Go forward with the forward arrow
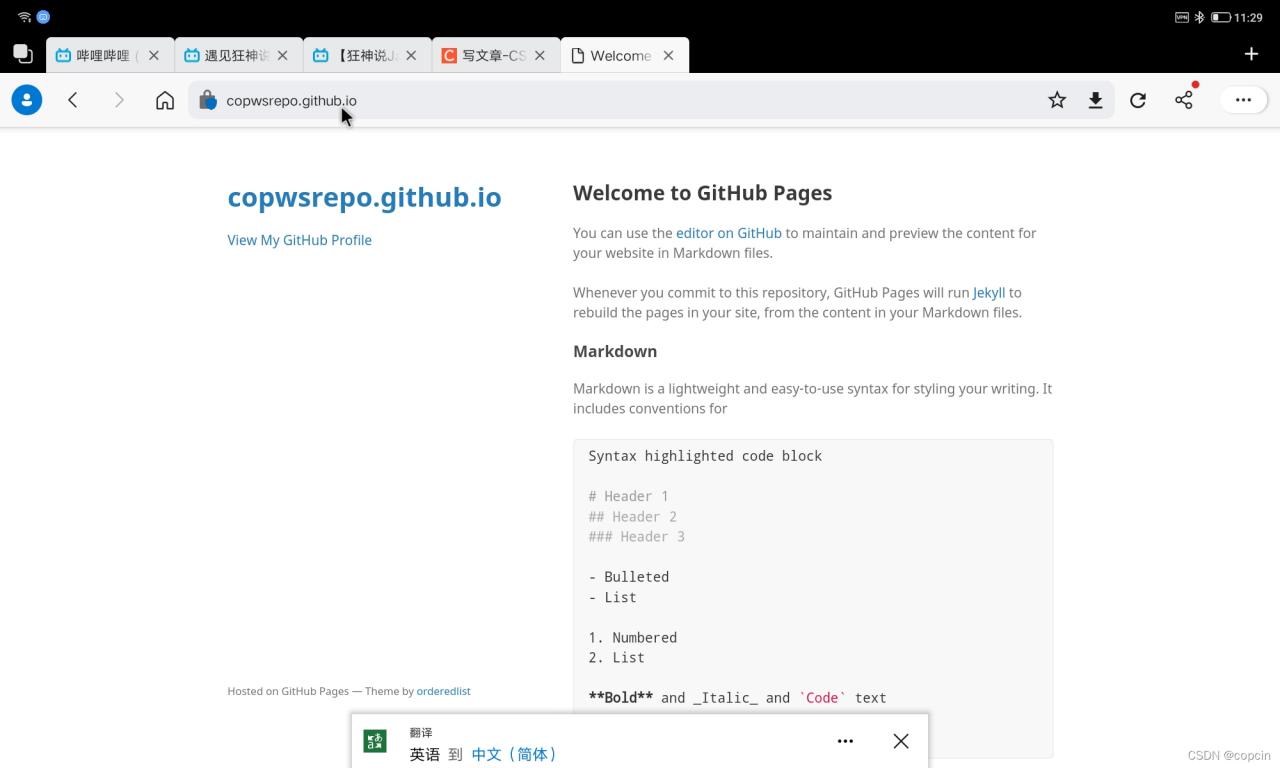Image resolution: width=1280 pixels, height=768 pixels. point(119,100)
